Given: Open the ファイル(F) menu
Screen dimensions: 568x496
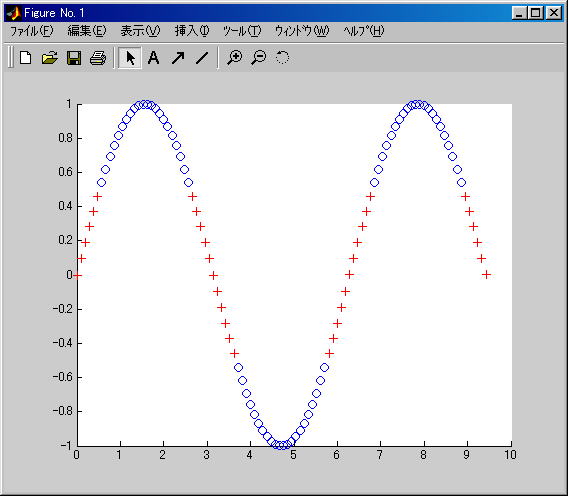Looking at the screenshot, I should pos(31,31).
